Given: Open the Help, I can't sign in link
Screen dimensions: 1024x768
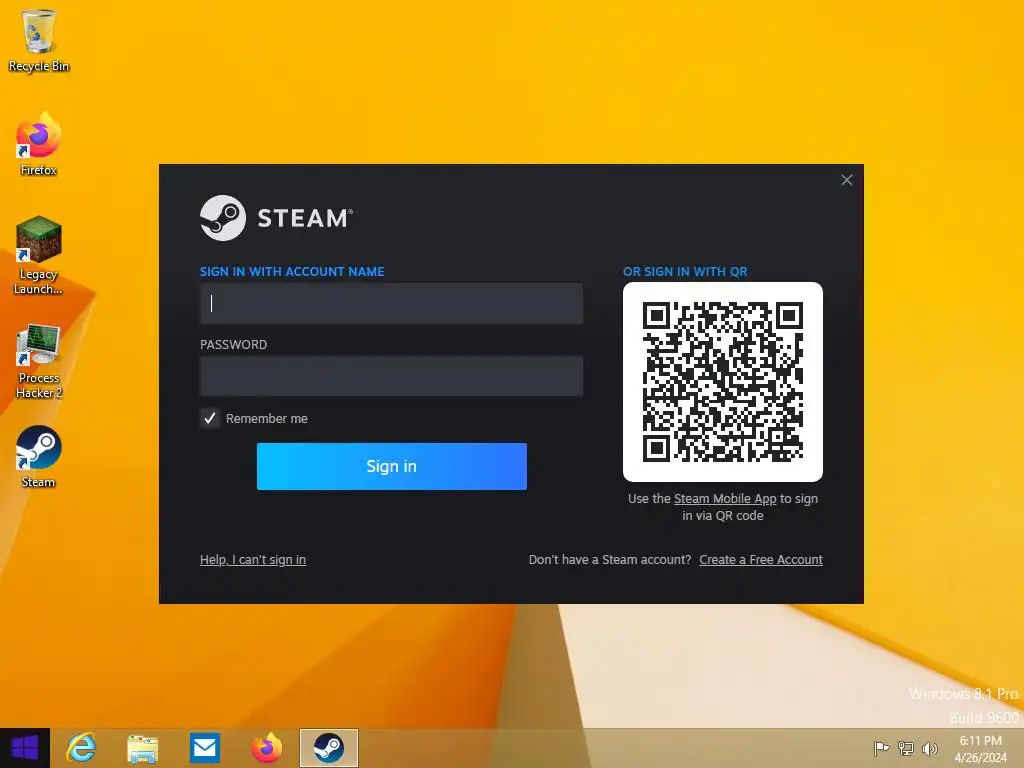Looking at the screenshot, I should (x=253, y=560).
